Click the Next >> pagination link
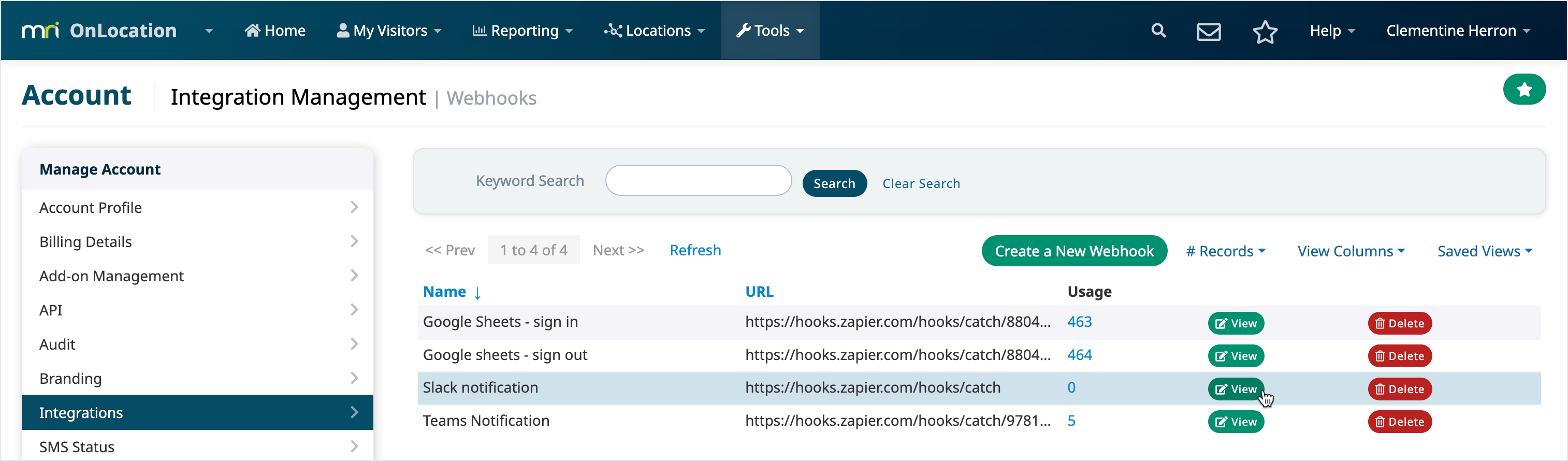This screenshot has height=461, width=1568. click(618, 250)
